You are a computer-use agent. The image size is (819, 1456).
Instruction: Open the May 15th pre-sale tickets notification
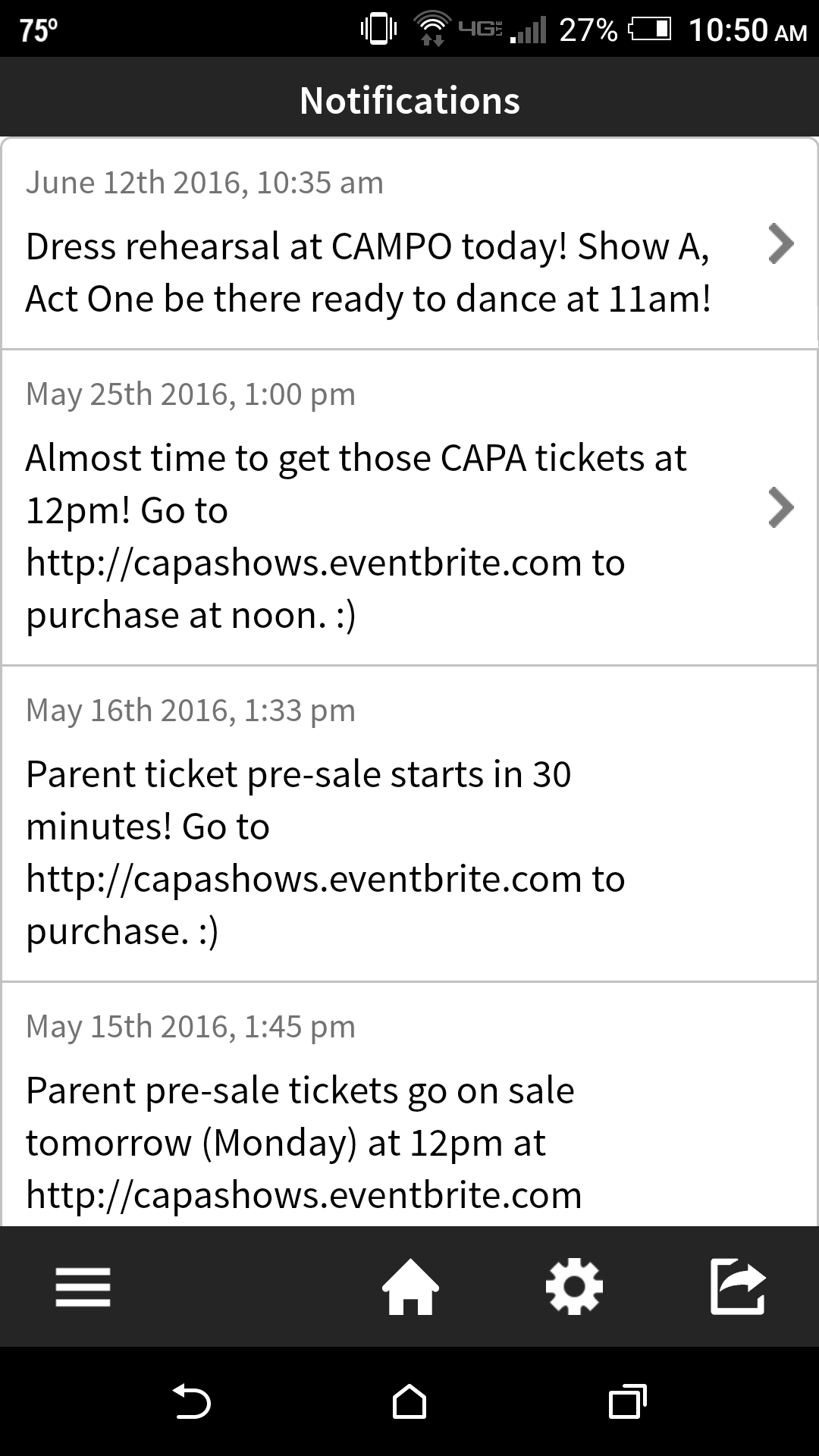point(409,1104)
